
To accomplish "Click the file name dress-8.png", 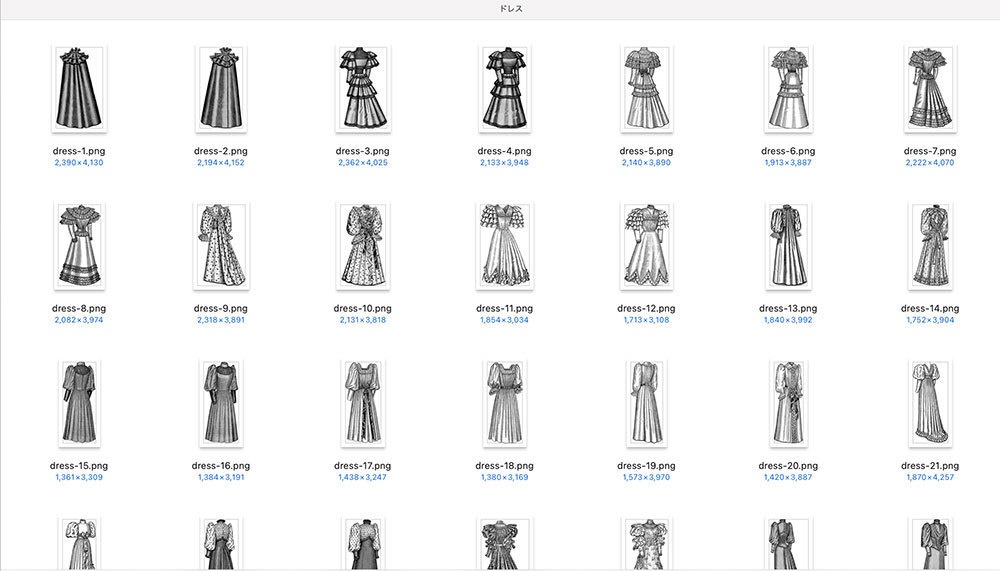I will click(x=79, y=308).
